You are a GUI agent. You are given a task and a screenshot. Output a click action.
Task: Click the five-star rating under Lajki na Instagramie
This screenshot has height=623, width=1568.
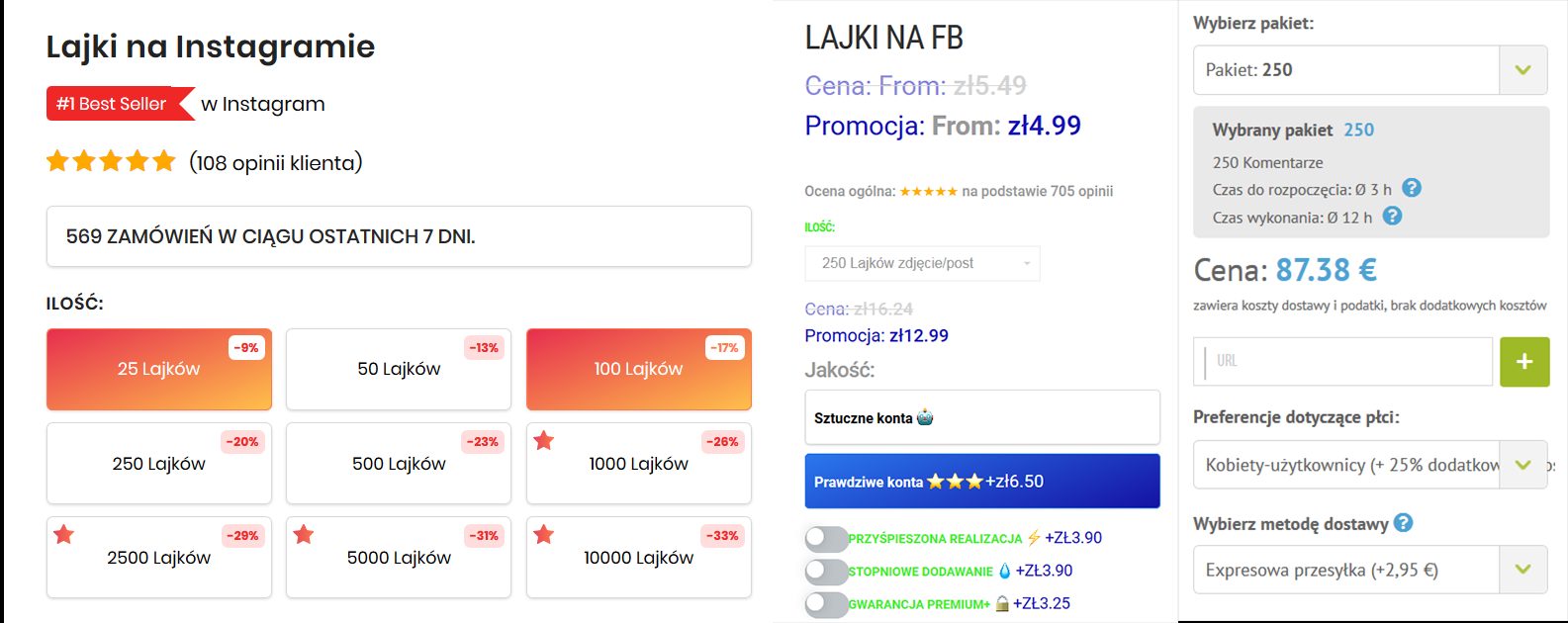pyautogui.click(x=111, y=161)
